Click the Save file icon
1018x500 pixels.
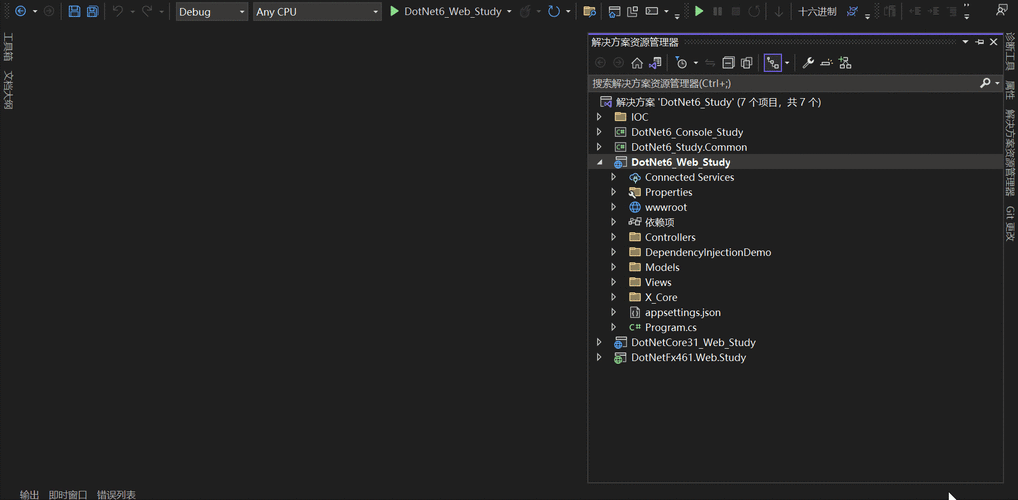click(x=74, y=11)
